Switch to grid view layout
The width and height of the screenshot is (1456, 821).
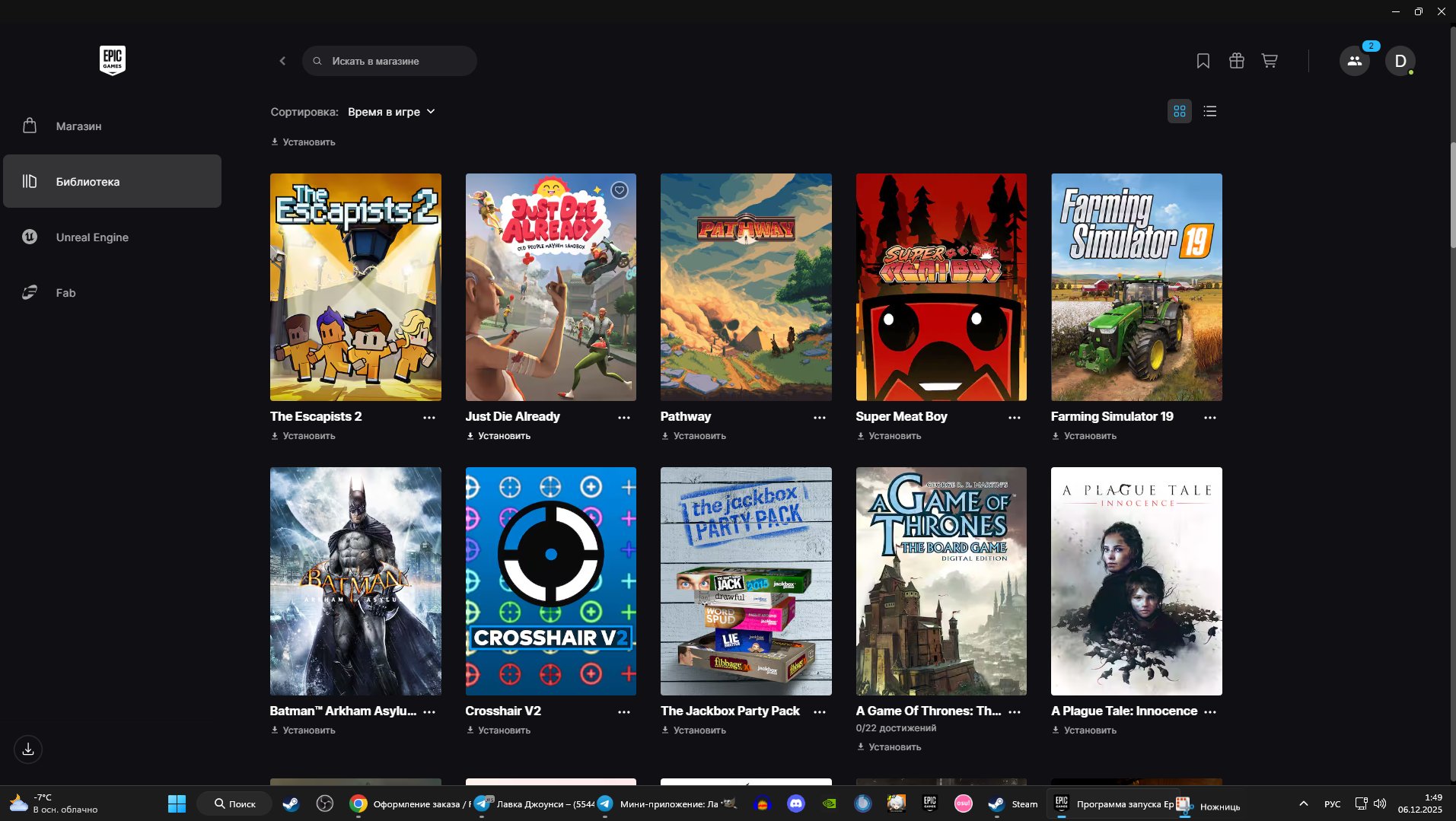coord(1179,112)
